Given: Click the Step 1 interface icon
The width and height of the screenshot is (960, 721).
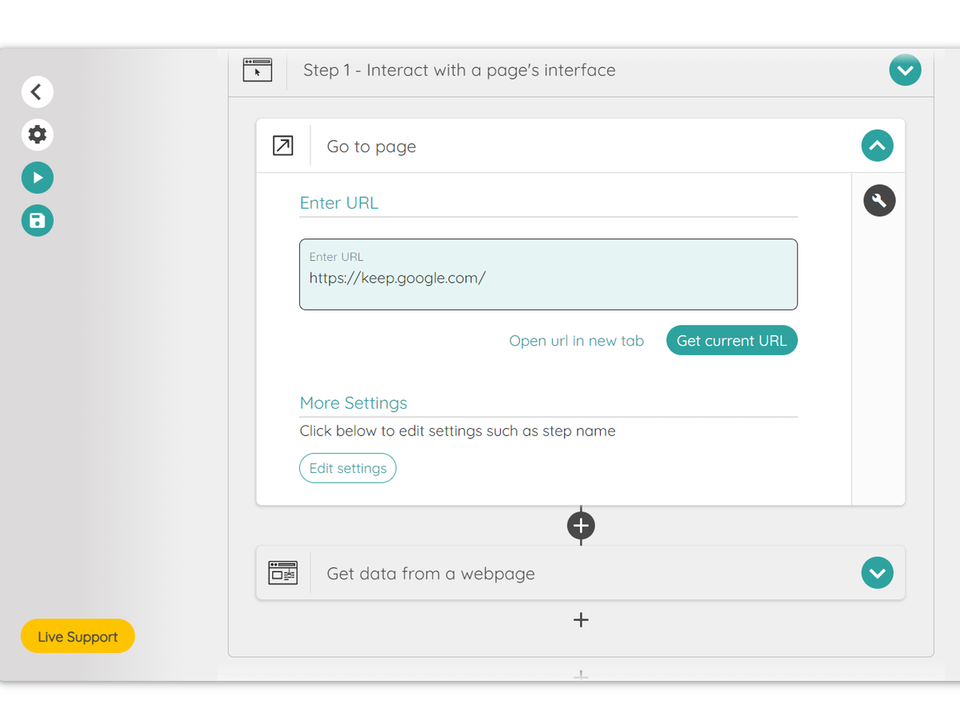Looking at the screenshot, I should tap(258, 70).
